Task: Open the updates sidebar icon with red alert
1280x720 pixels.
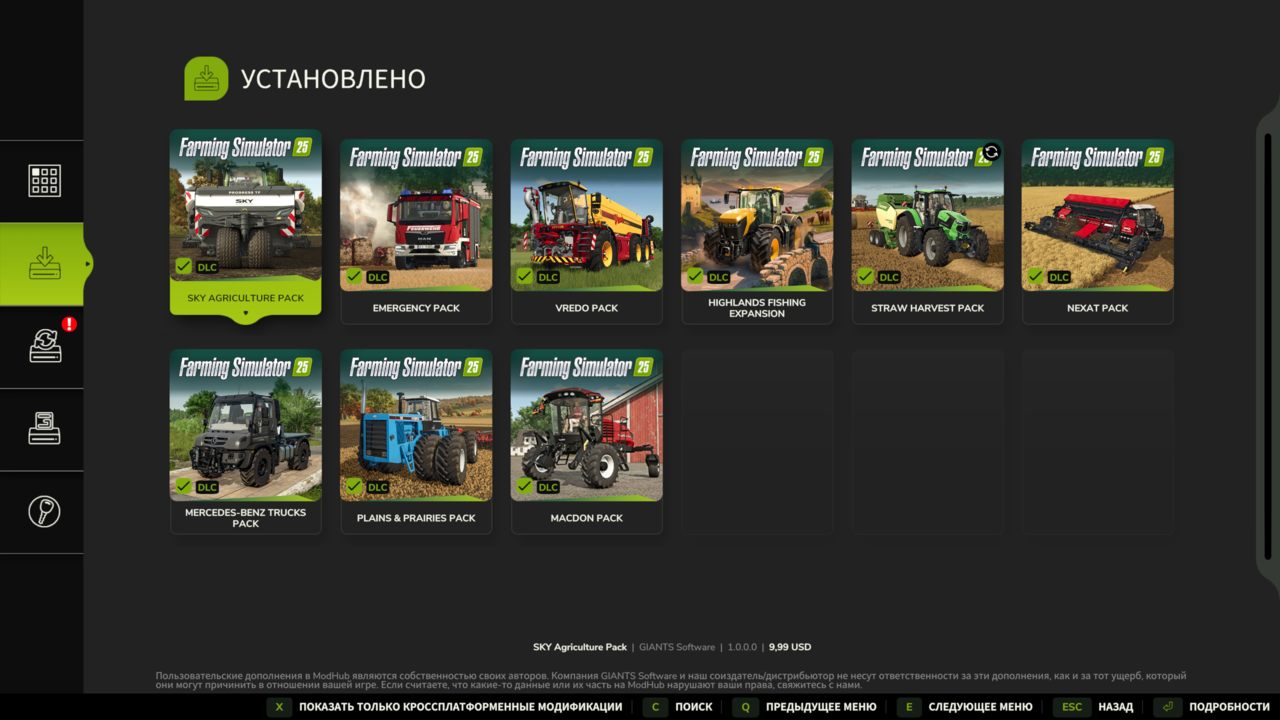Action: click(x=46, y=346)
